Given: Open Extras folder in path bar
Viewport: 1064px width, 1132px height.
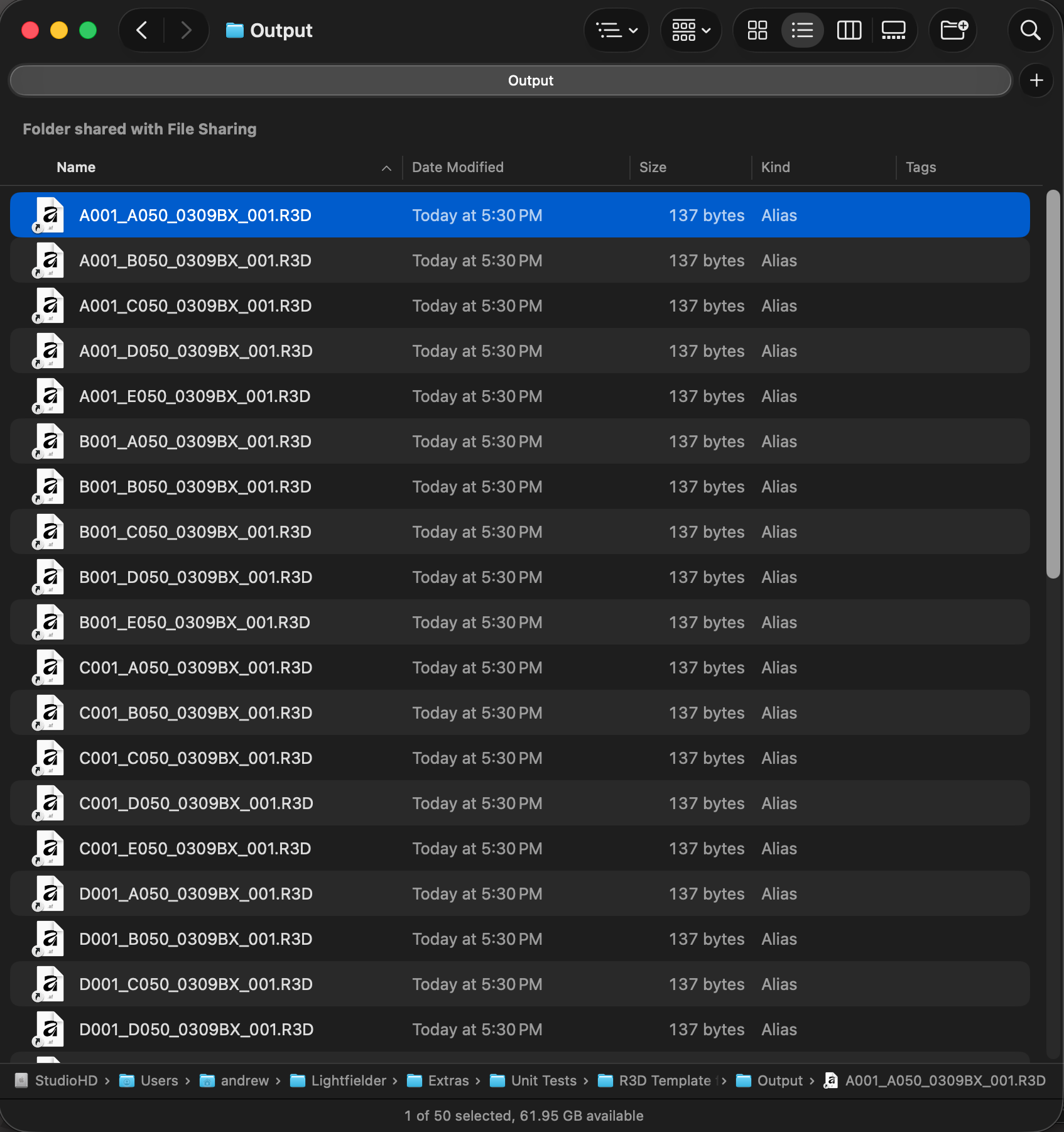Looking at the screenshot, I should tap(438, 1080).
